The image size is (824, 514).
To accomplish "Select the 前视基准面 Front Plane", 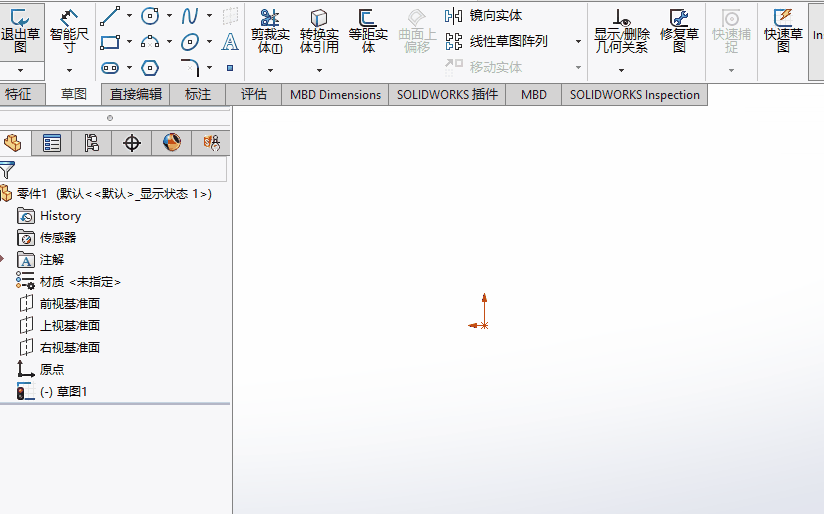I will click(x=59, y=304).
